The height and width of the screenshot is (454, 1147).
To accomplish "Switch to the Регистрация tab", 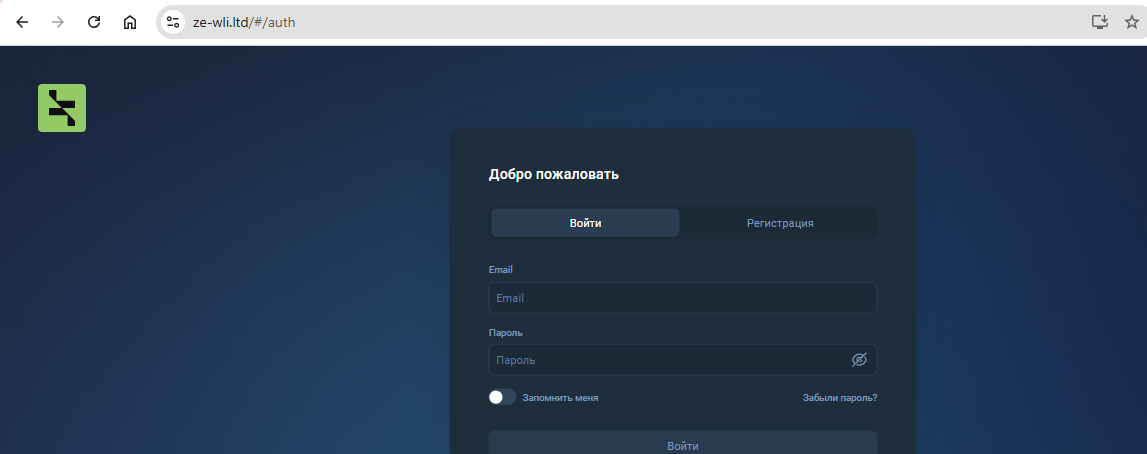I will pos(780,223).
